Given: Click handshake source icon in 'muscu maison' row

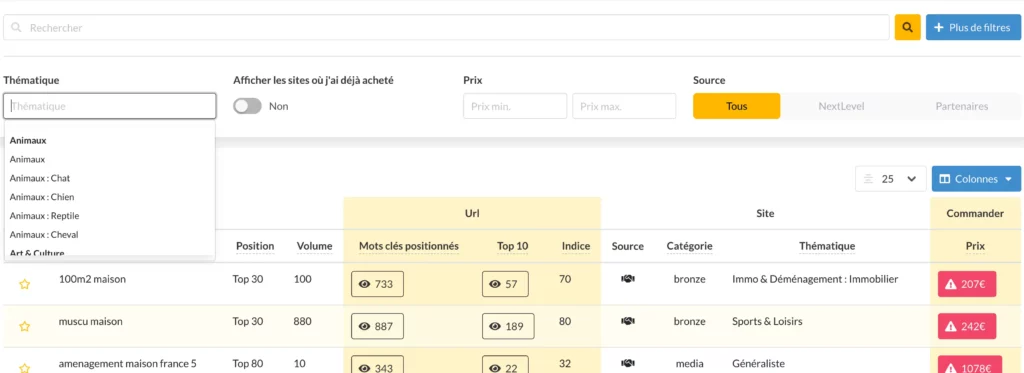Looking at the screenshot, I should coord(628,321).
